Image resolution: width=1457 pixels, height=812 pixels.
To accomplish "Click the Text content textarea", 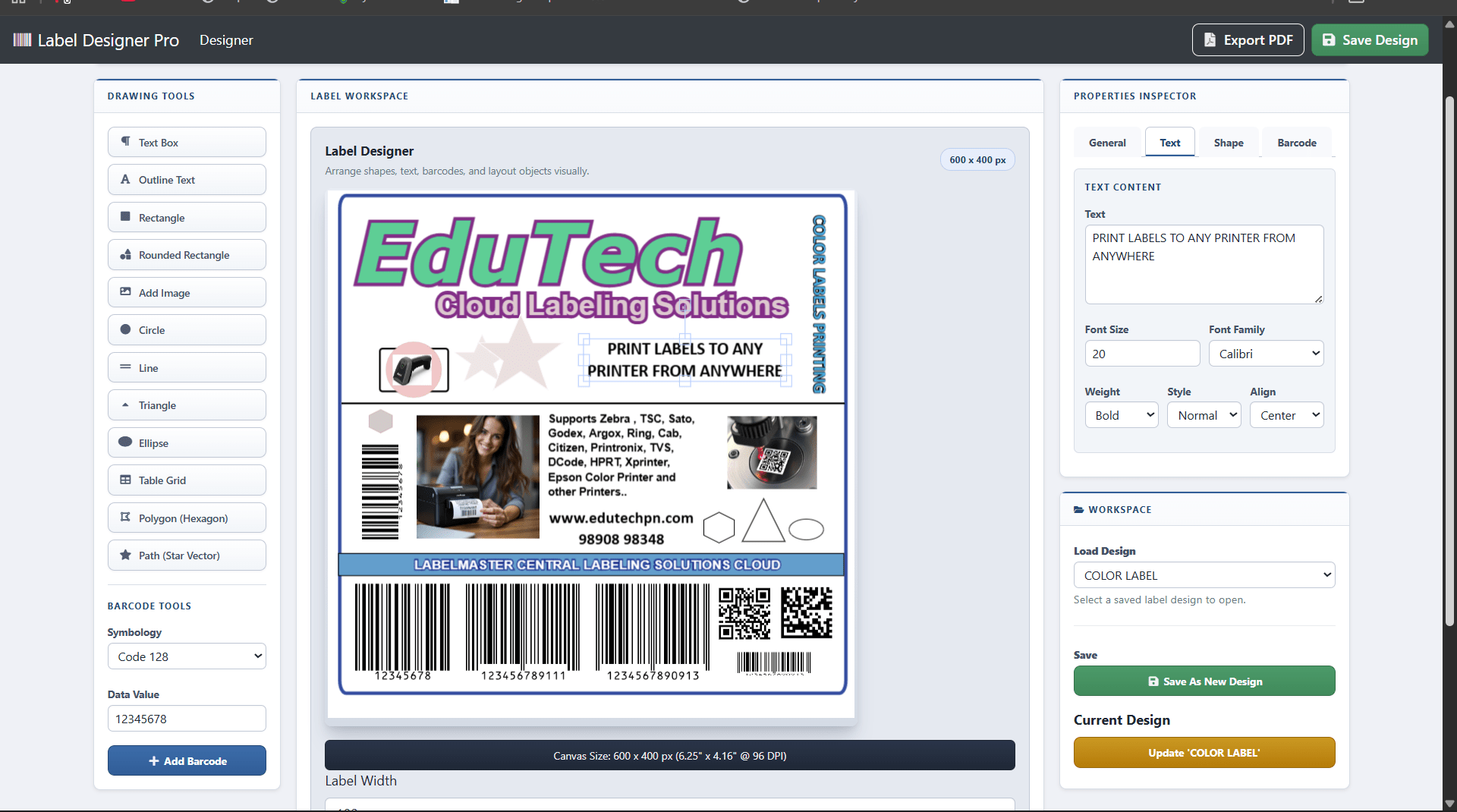I will coord(1204,264).
